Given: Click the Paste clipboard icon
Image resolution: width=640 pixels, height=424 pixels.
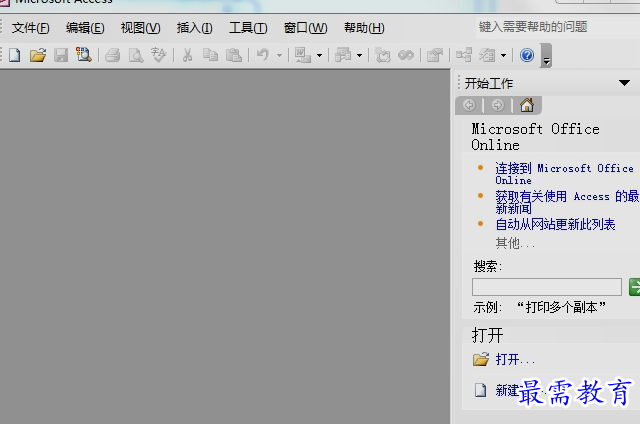Looking at the screenshot, I should pos(234,55).
